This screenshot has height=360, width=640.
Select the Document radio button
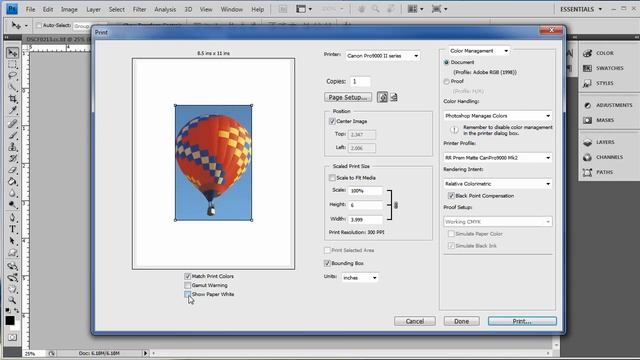point(447,62)
